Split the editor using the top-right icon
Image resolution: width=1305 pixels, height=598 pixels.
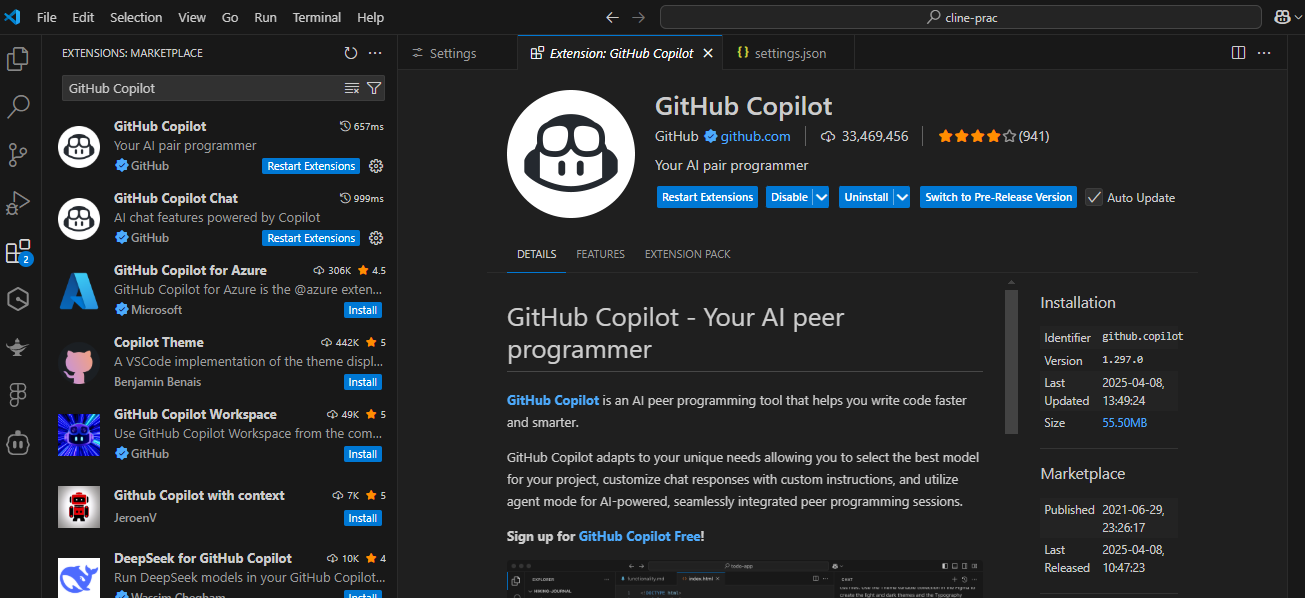click(1239, 52)
